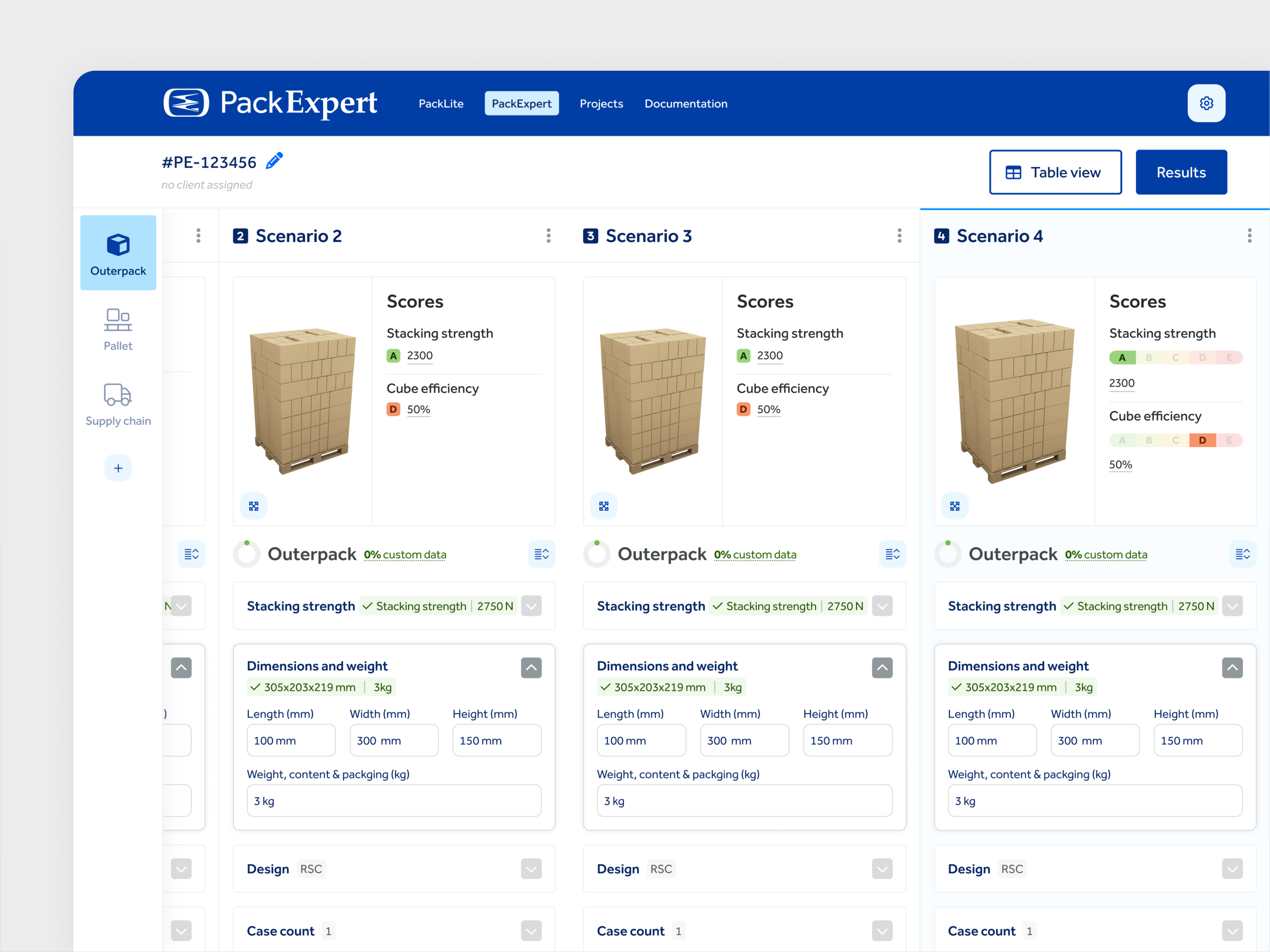
Task: Open Scenario 3 custom data link
Action: (755, 555)
